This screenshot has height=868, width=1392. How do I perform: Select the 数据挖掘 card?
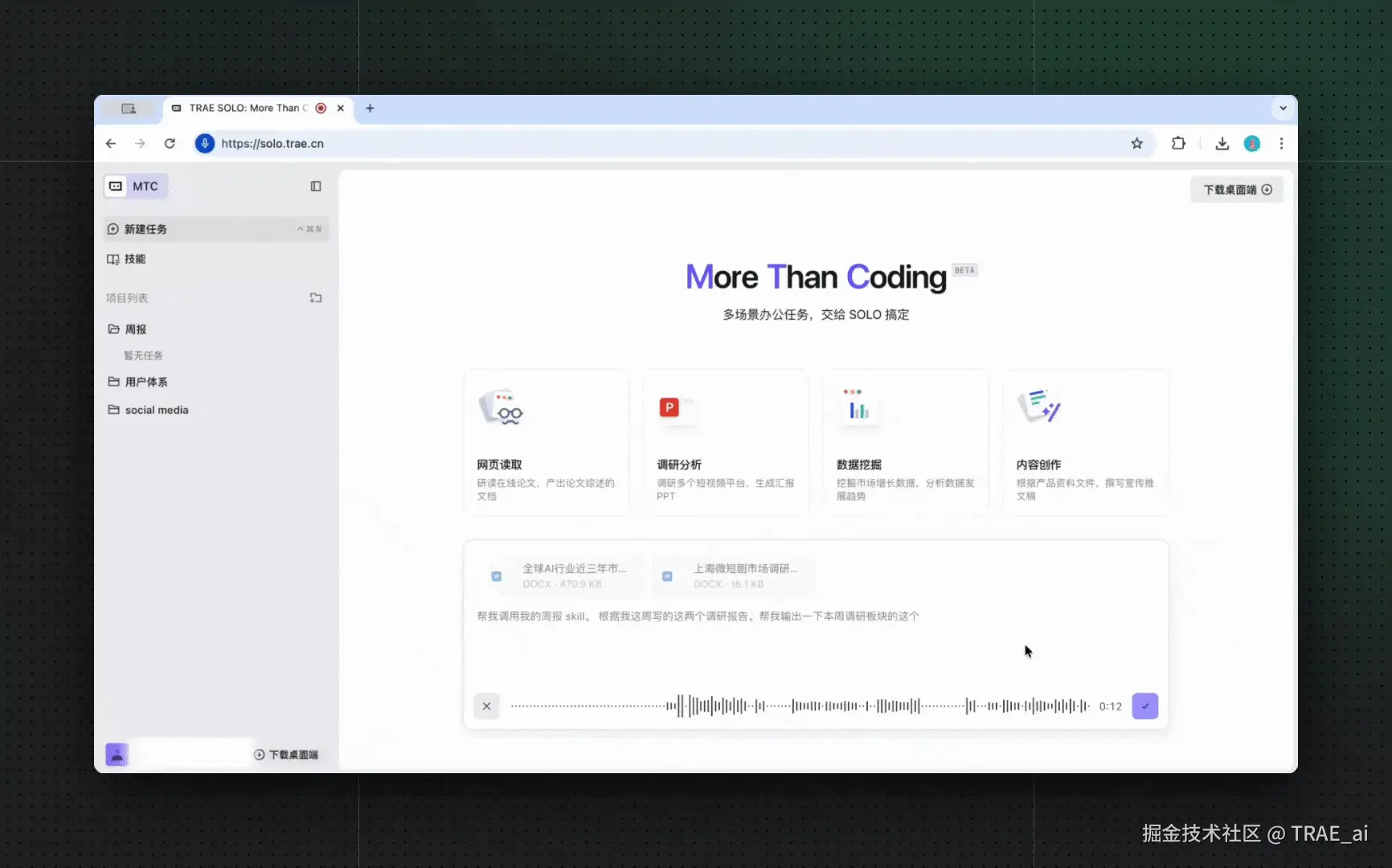click(906, 442)
